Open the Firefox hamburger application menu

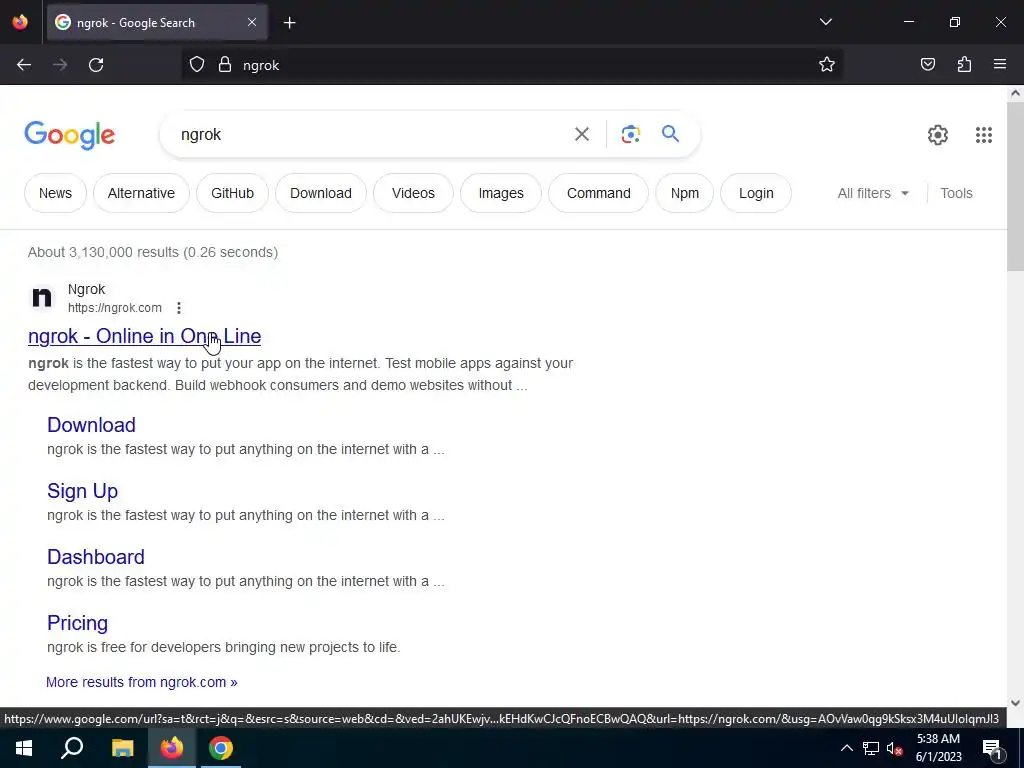999,64
